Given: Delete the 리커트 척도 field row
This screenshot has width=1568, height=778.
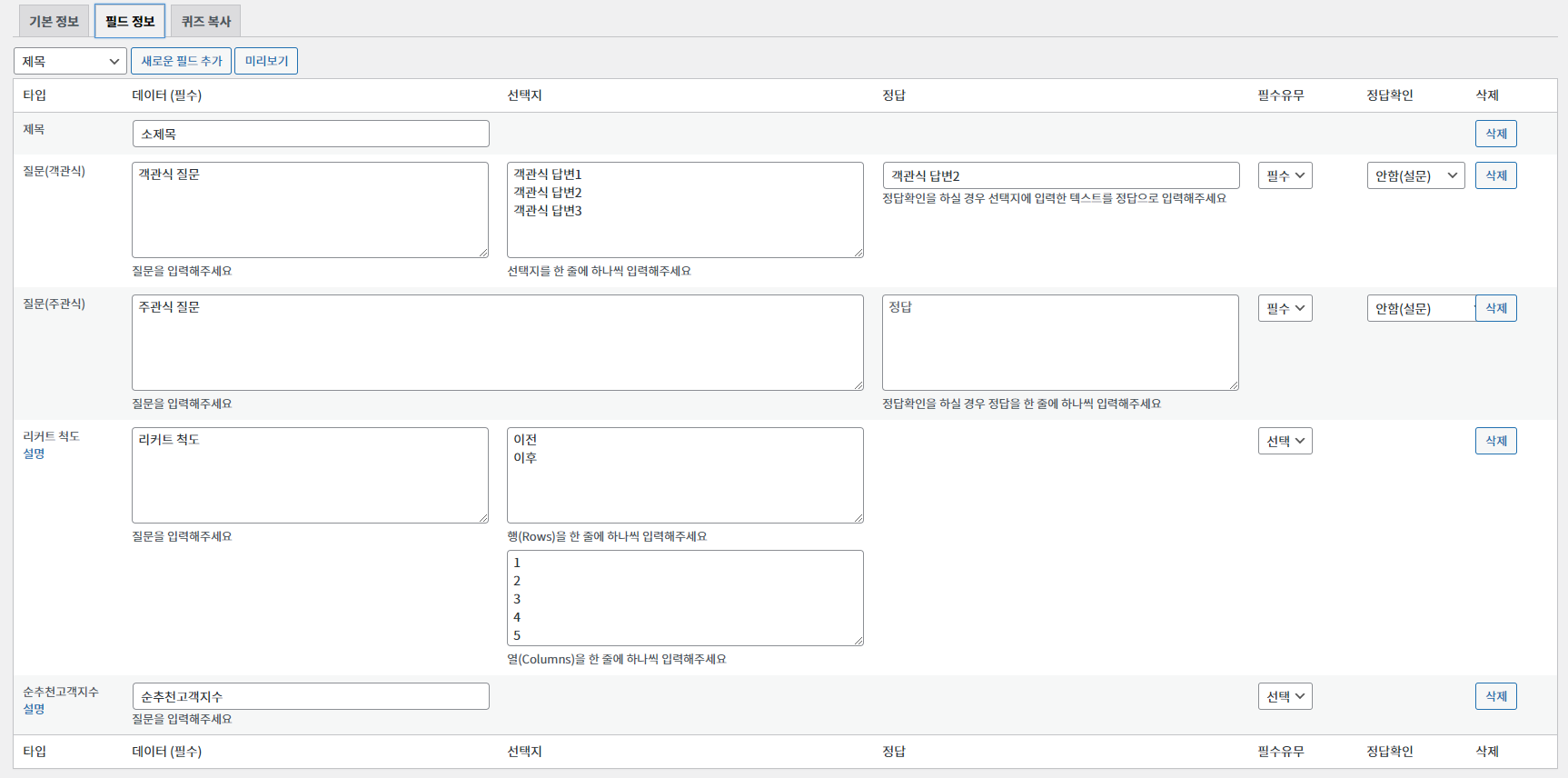Looking at the screenshot, I should pos(1496,441).
